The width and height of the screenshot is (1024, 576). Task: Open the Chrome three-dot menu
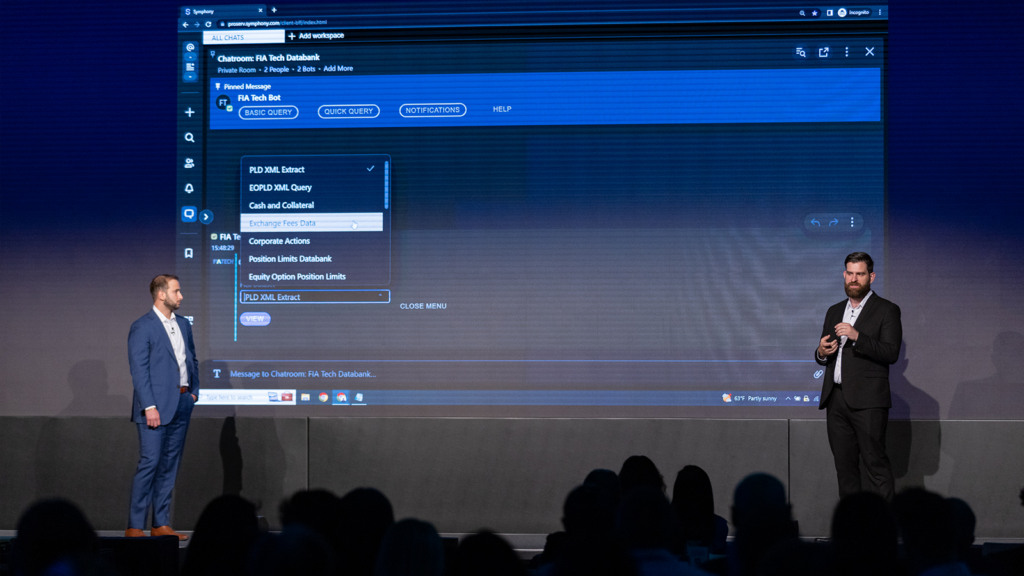(880, 12)
